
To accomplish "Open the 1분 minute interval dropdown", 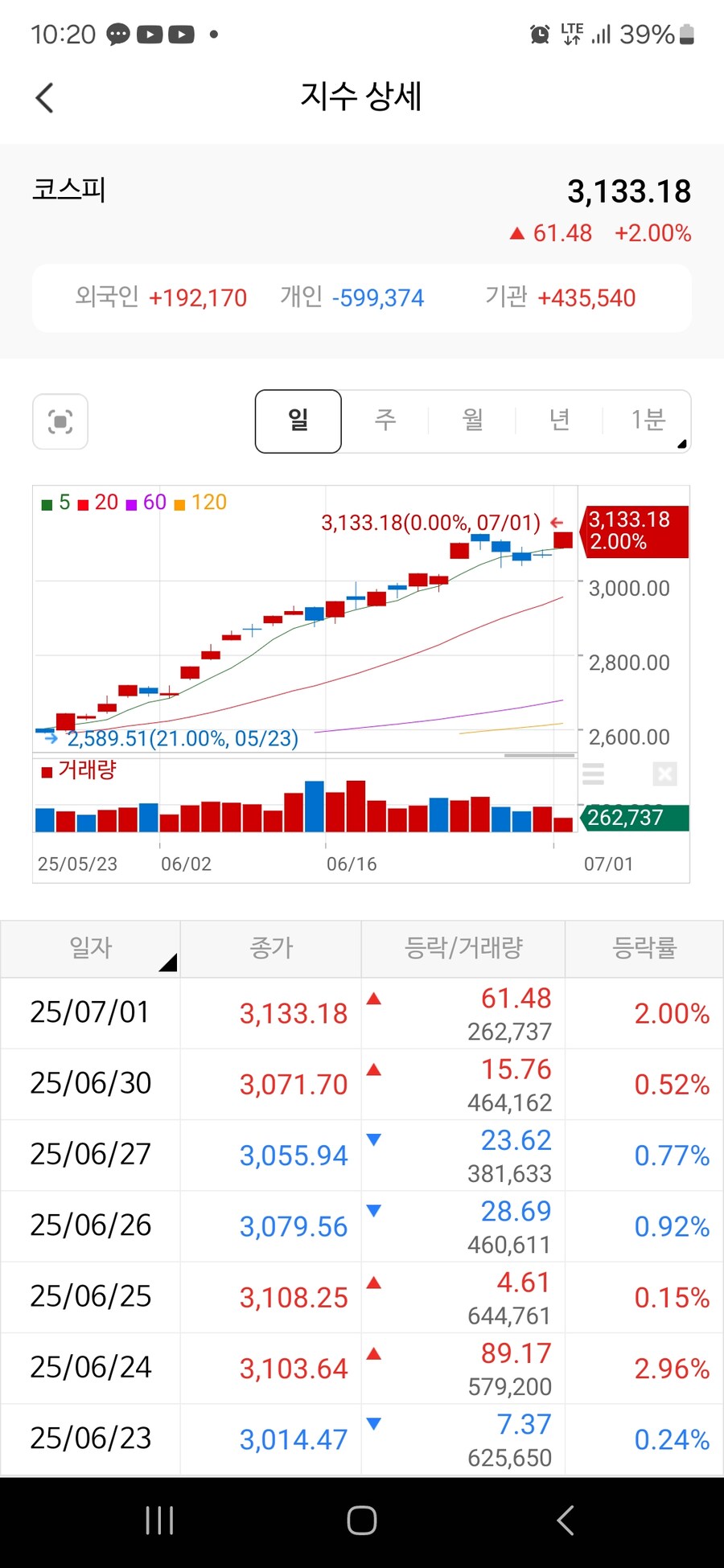I will tap(648, 420).
